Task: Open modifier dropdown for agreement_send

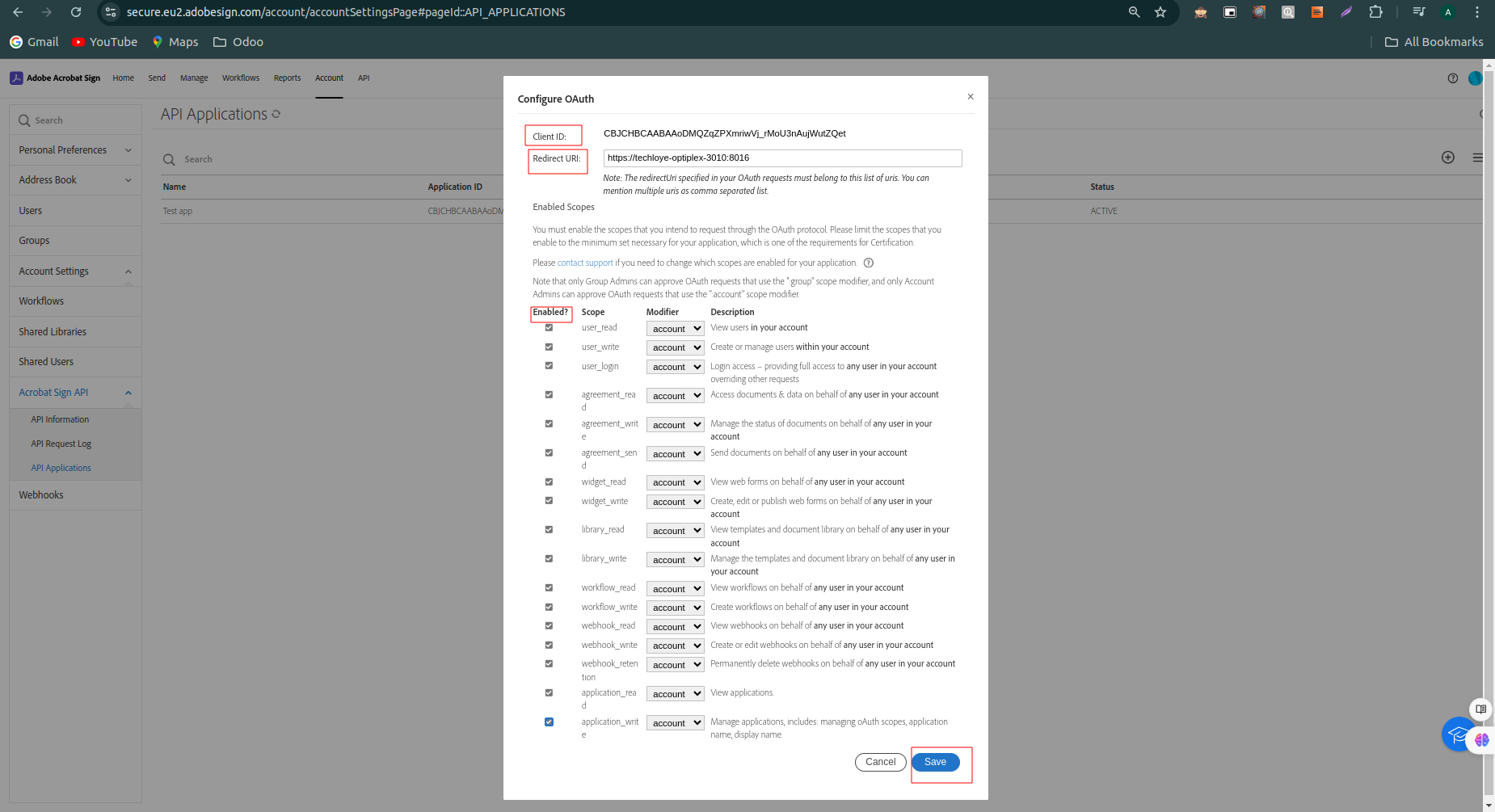Action: tap(675, 454)
